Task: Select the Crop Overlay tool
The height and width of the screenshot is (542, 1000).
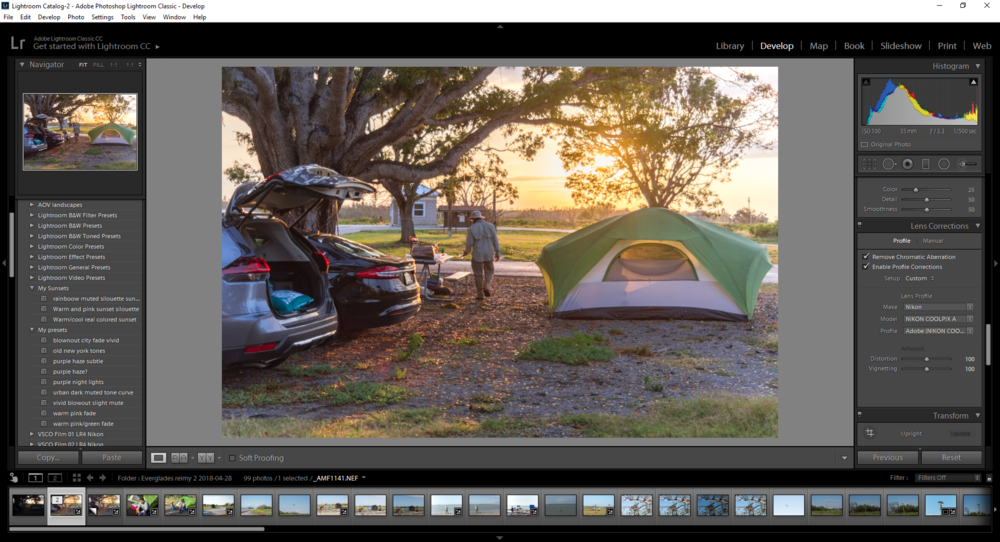Action: click(x=869, y=164)
